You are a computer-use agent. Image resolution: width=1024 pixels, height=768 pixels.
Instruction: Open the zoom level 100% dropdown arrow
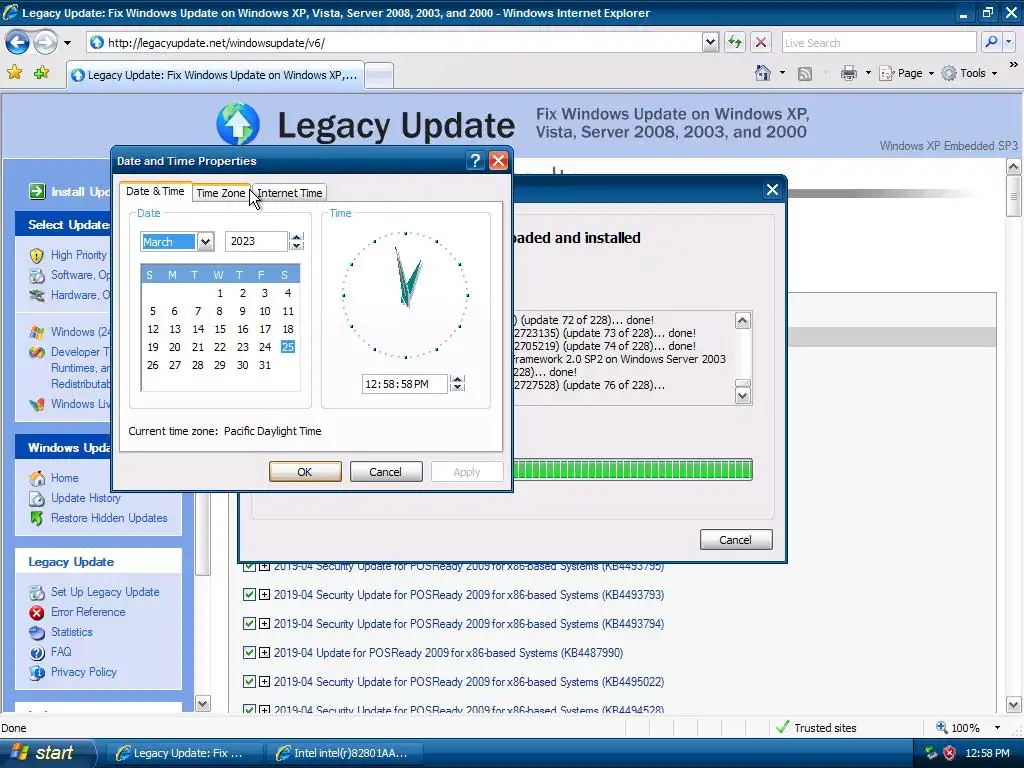pyautogui.click(x=997, y=728)
